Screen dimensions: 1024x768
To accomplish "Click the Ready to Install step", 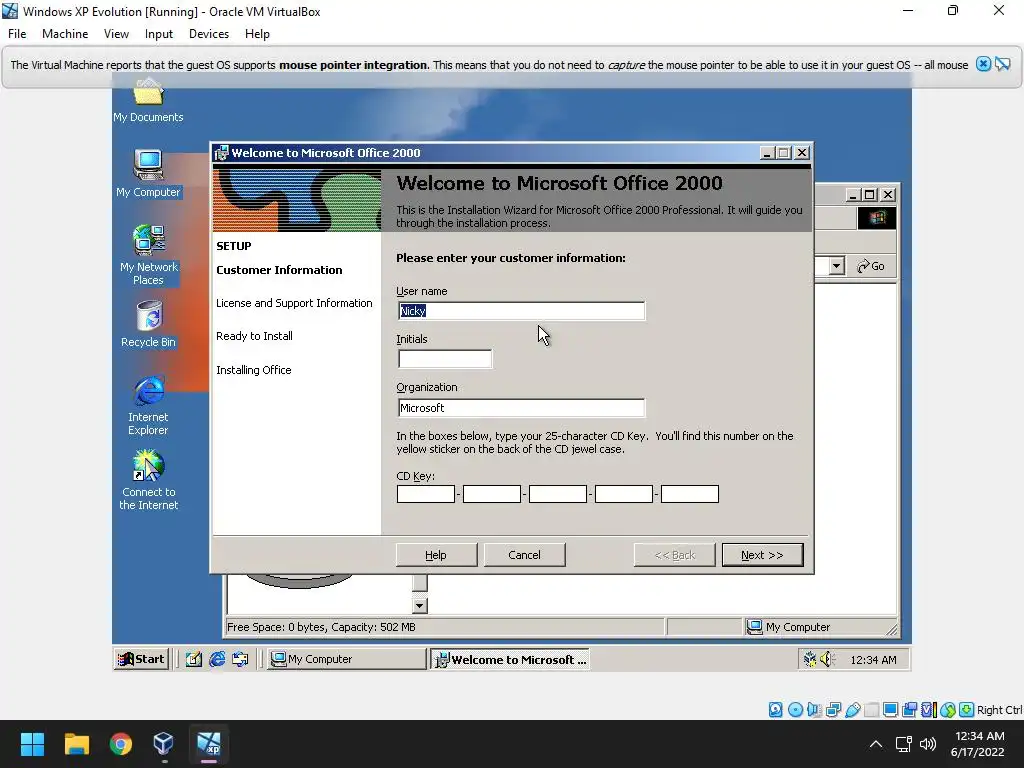I will pos(255,336).
